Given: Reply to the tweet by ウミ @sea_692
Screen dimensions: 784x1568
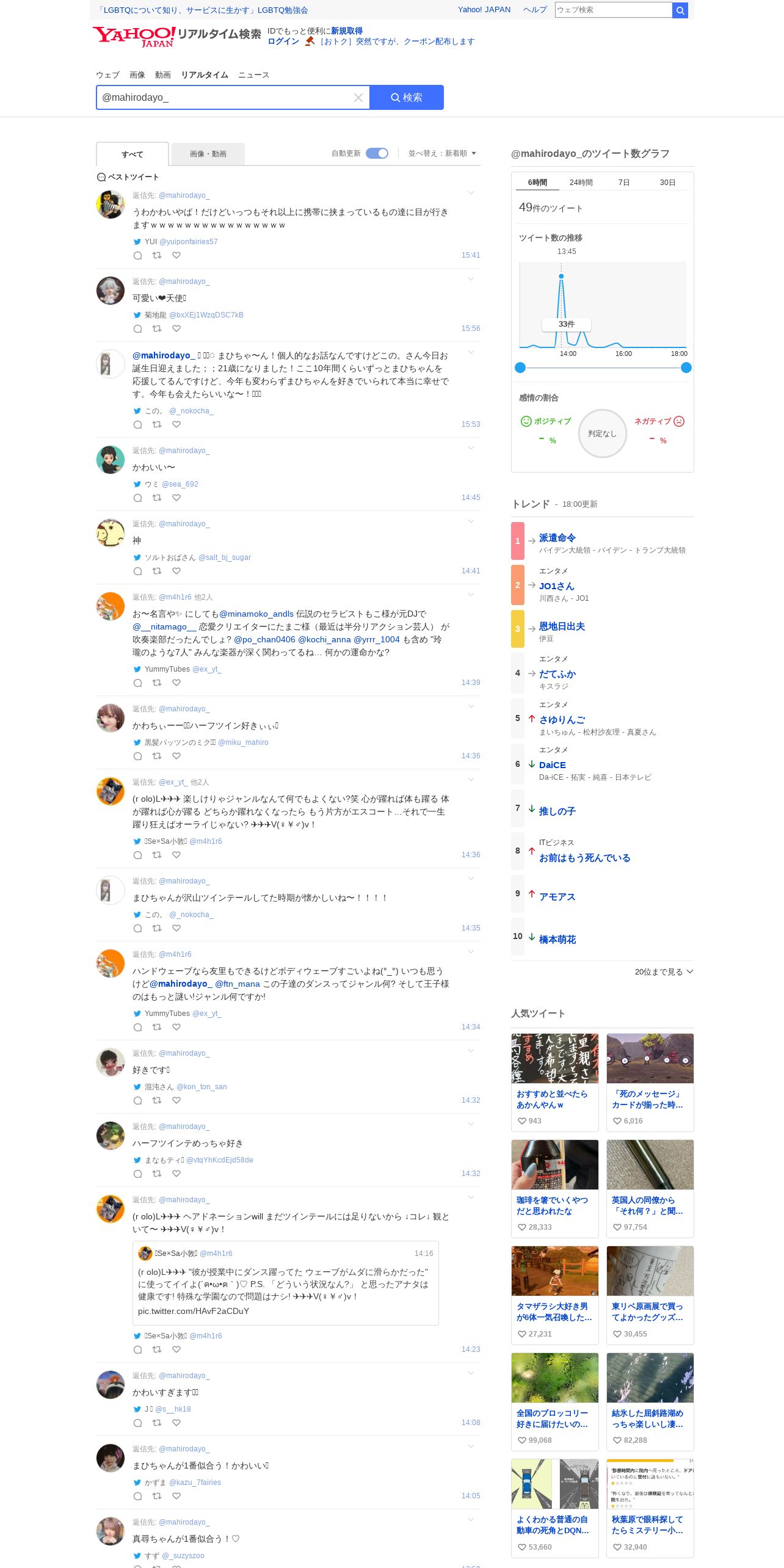Looking at the screenshot, I should click(138, 498).
